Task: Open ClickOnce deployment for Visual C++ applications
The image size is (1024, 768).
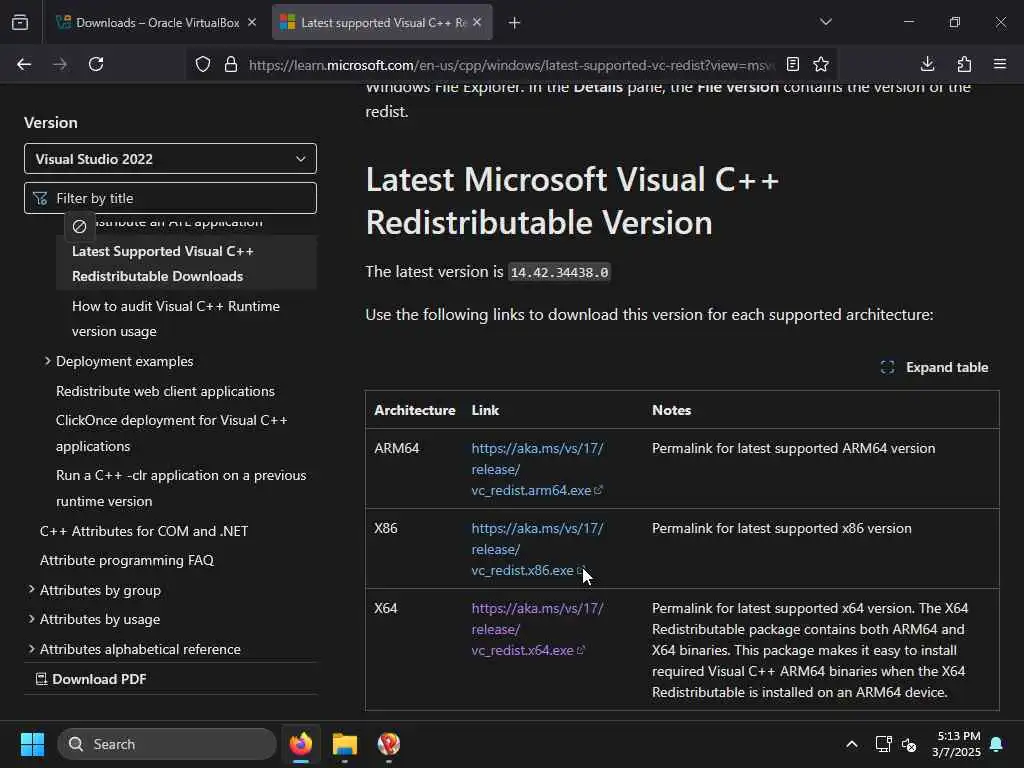Action: pos(172,433)
